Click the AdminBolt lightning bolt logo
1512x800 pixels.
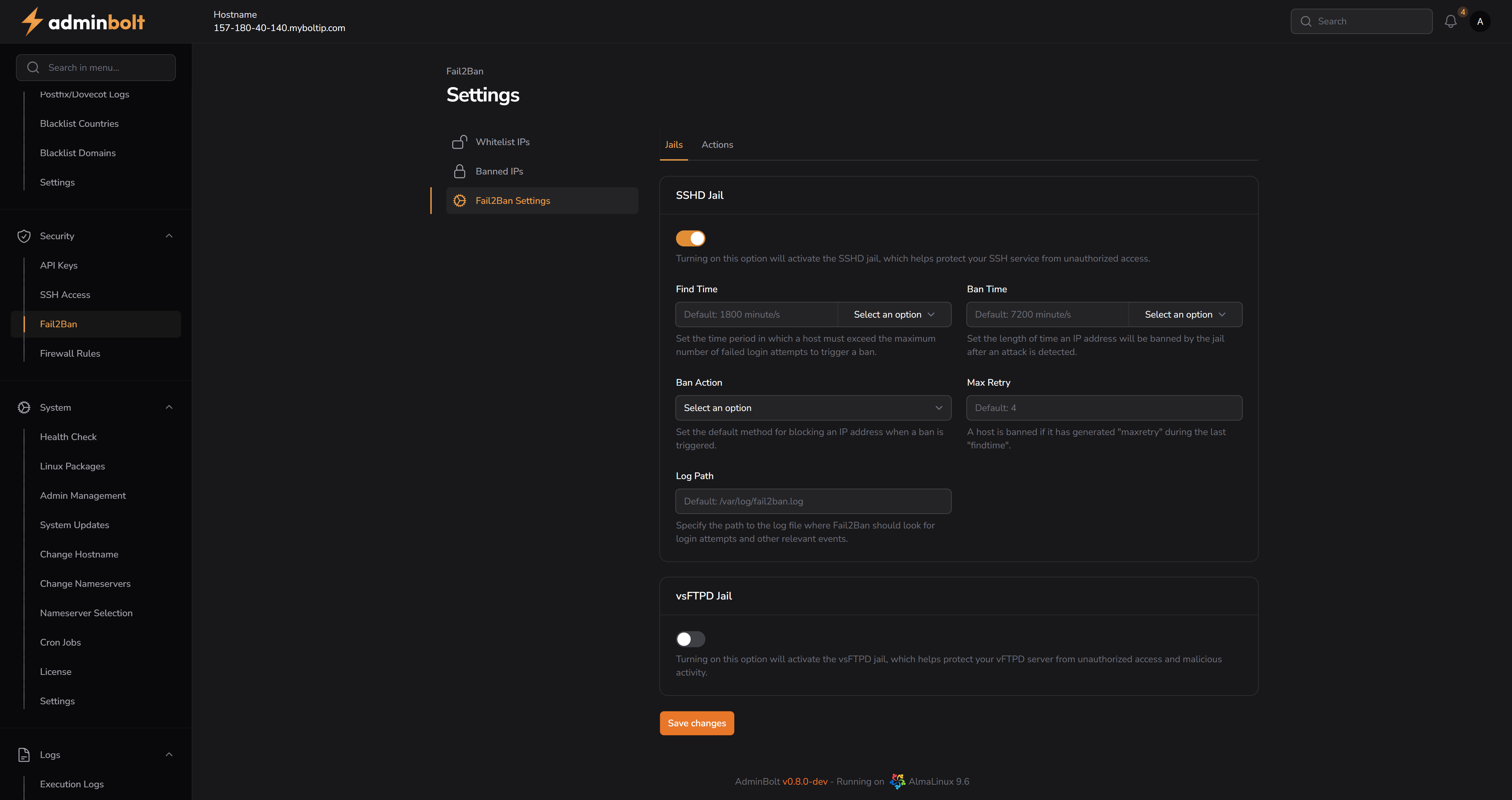pyautogui.click(x=32, y=21)
